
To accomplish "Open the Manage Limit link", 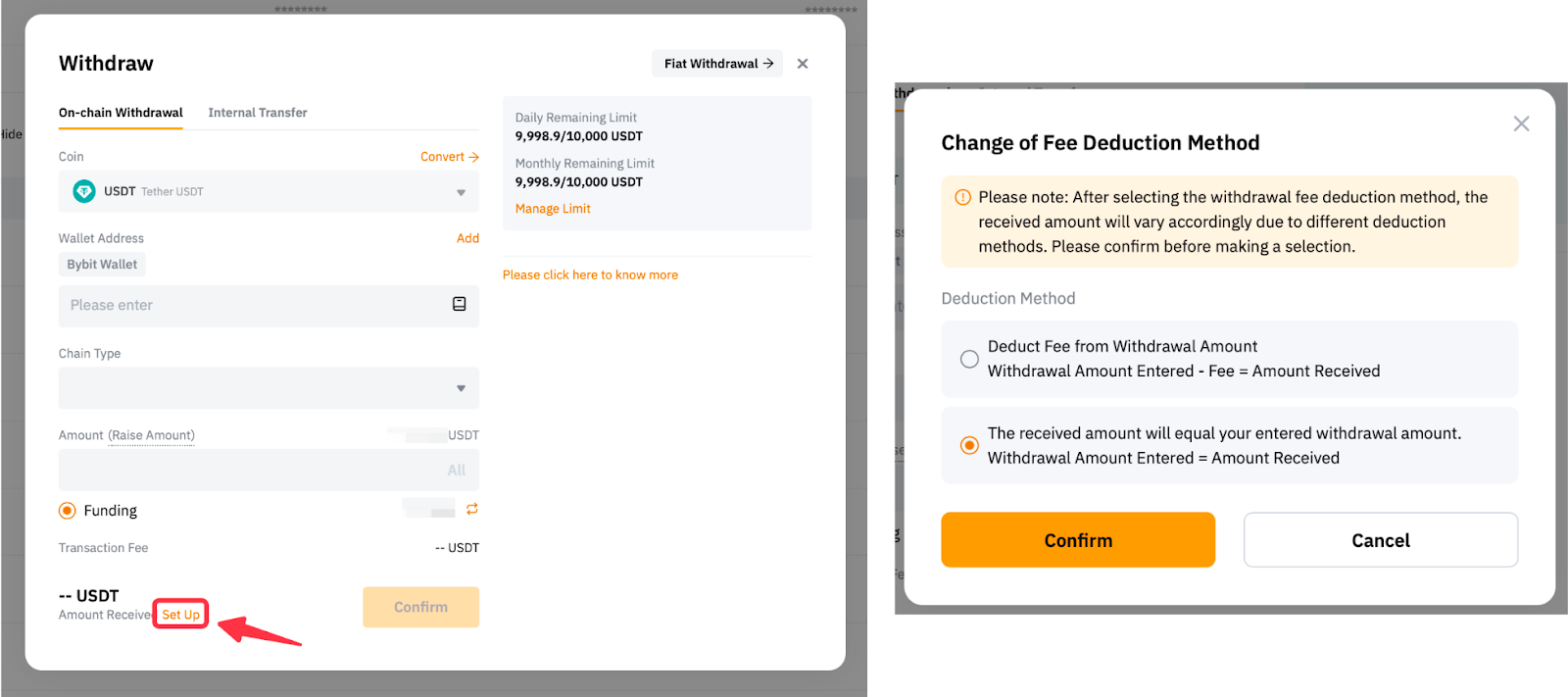I will click(553, 209).
